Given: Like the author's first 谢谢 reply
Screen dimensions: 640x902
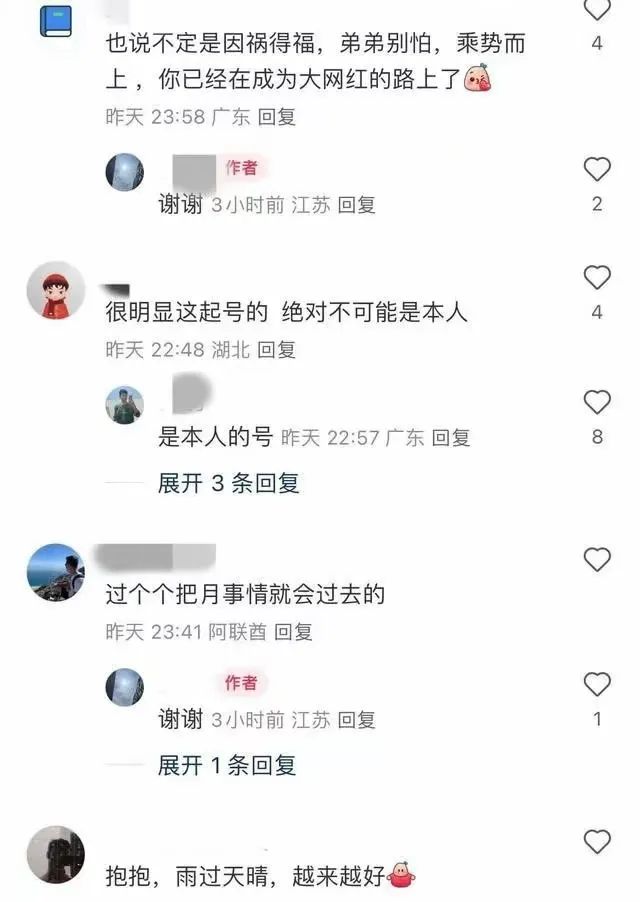Looking at the screenshot, I should point(597,169).
